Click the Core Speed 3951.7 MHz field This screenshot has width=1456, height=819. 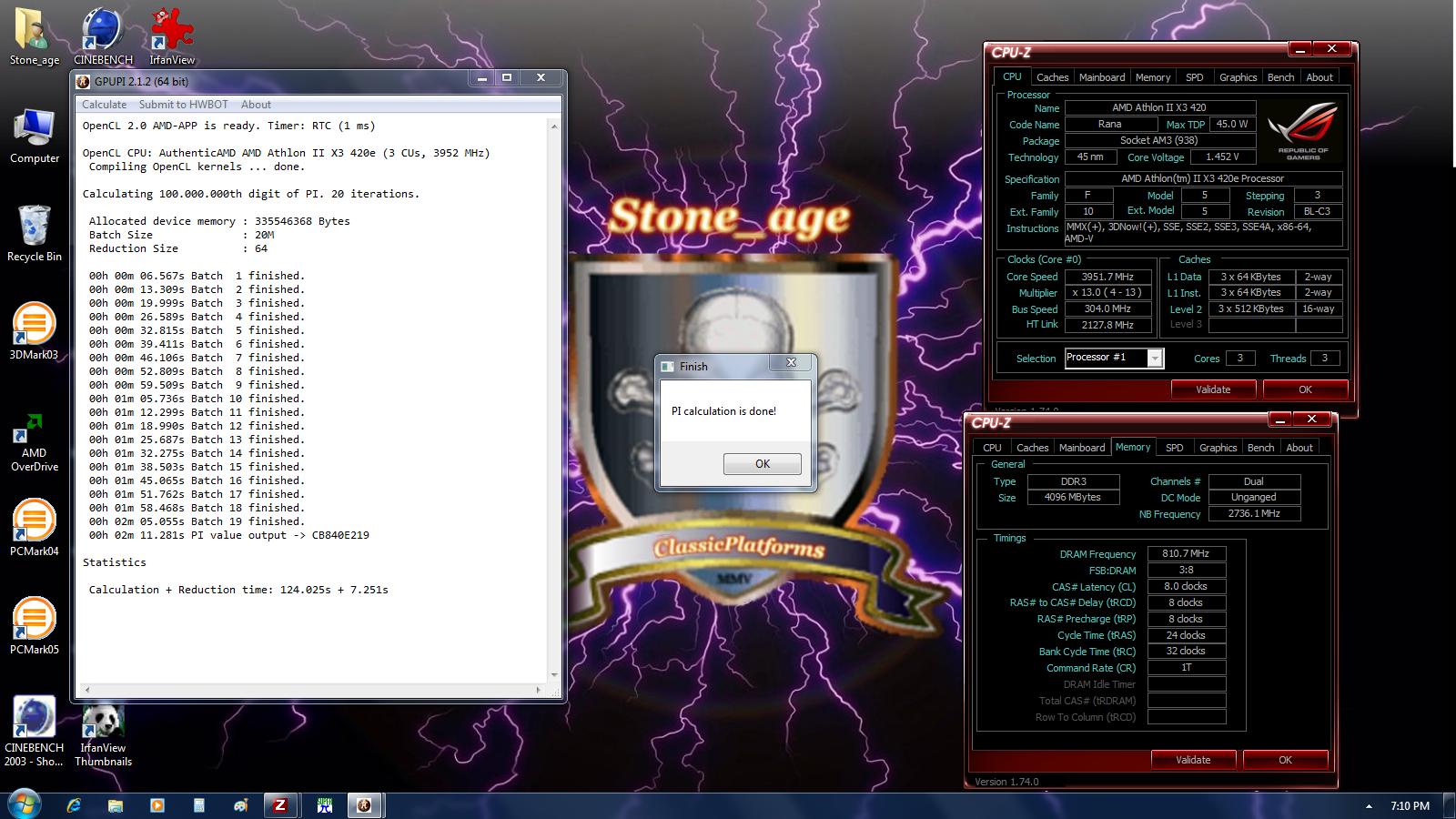(x=1110, y=277)
